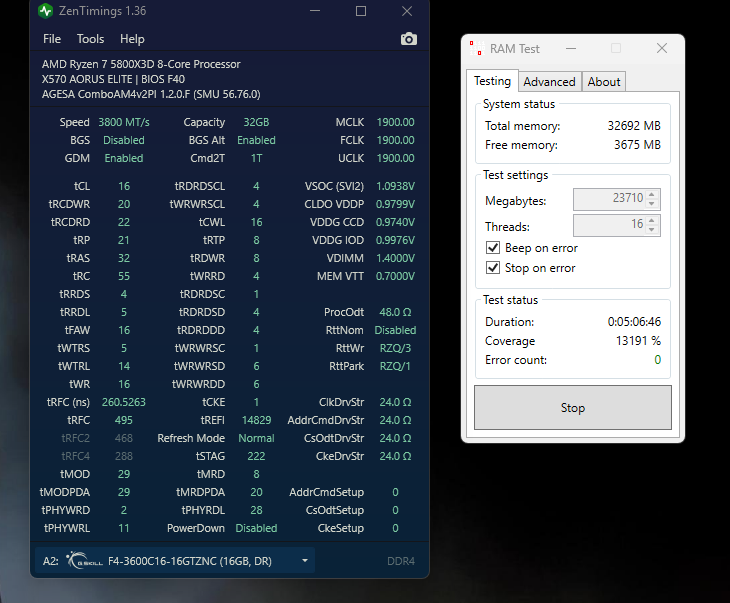The width and height of the screenshot is (730, 603).
Task: Close the ZenTimings window
Action: coord(407,11)
